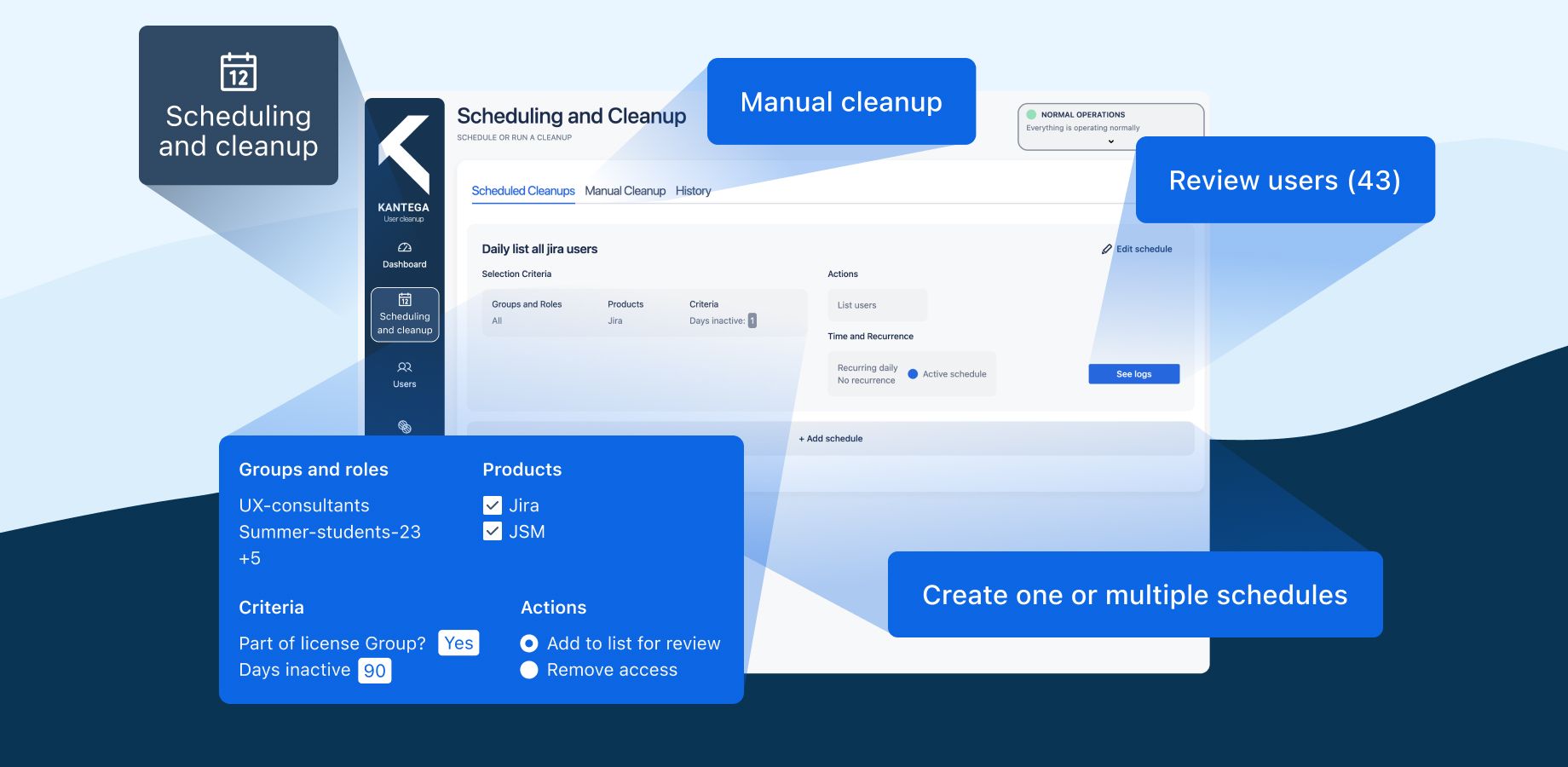1568x767 pixels.
Task: Click the Yes value for license group
Action: 458,643
